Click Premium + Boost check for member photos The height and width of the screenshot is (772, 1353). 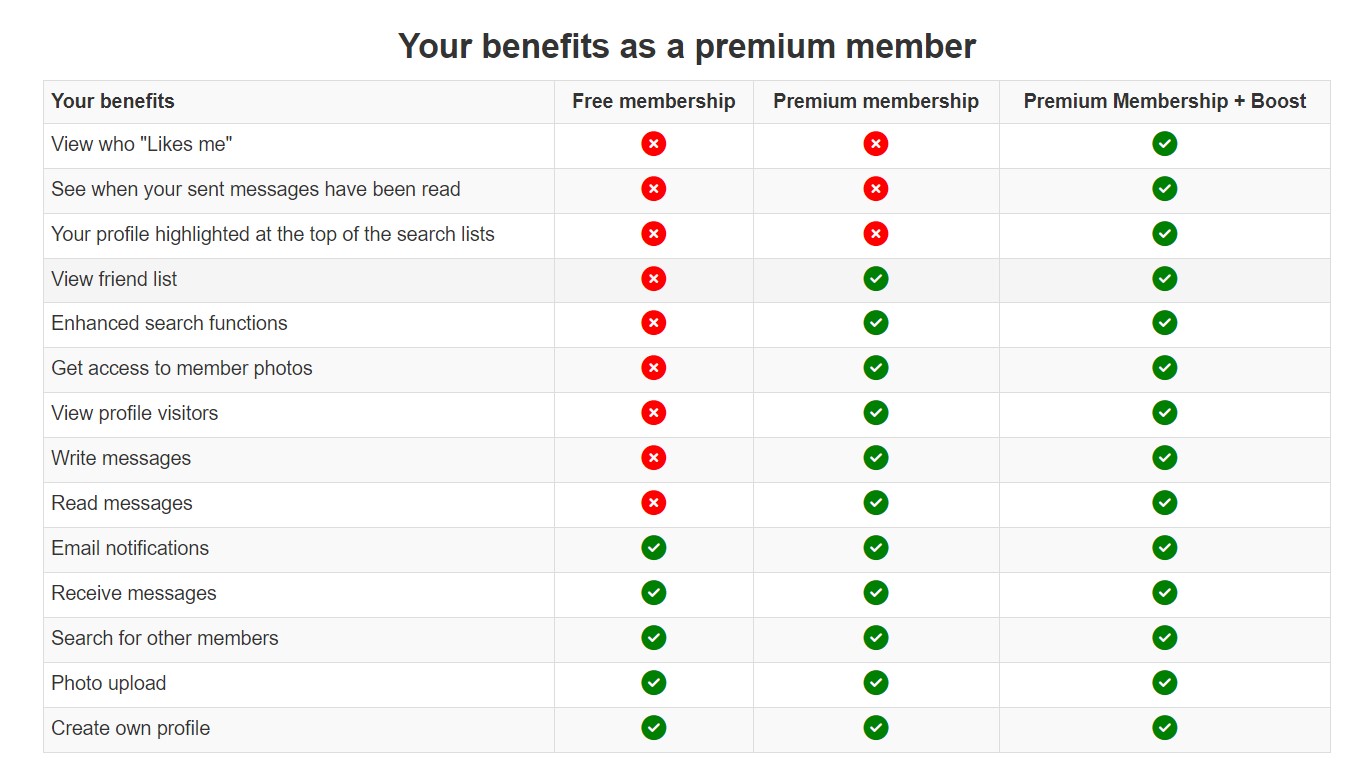[x=1164, y=368]
